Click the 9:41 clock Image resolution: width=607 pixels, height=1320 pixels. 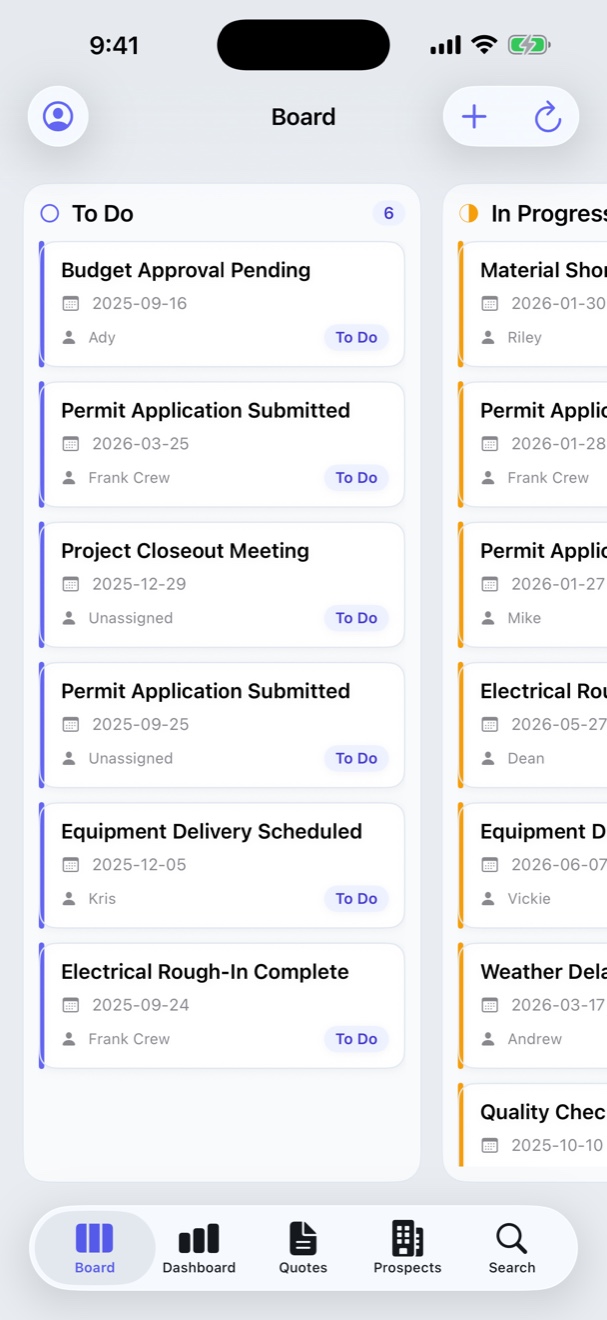point(114,45)
